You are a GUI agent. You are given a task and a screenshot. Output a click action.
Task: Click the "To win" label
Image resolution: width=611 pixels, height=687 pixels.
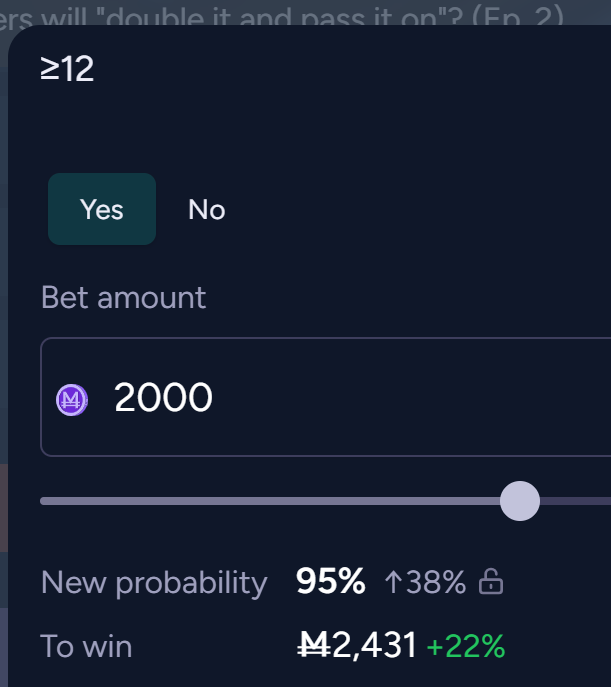pos(86,646)
